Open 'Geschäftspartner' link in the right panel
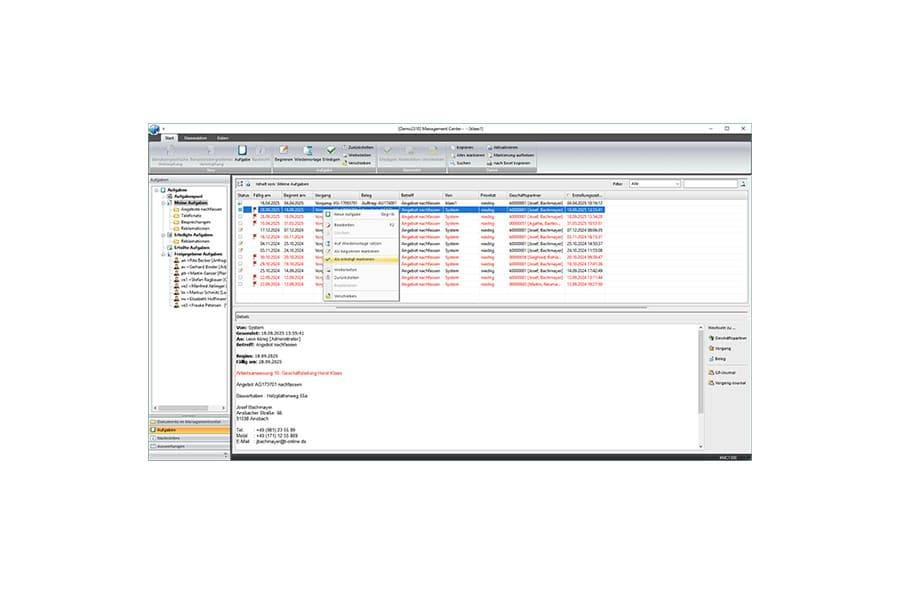This screenshot has height=600, width=900. click(729, 338)
